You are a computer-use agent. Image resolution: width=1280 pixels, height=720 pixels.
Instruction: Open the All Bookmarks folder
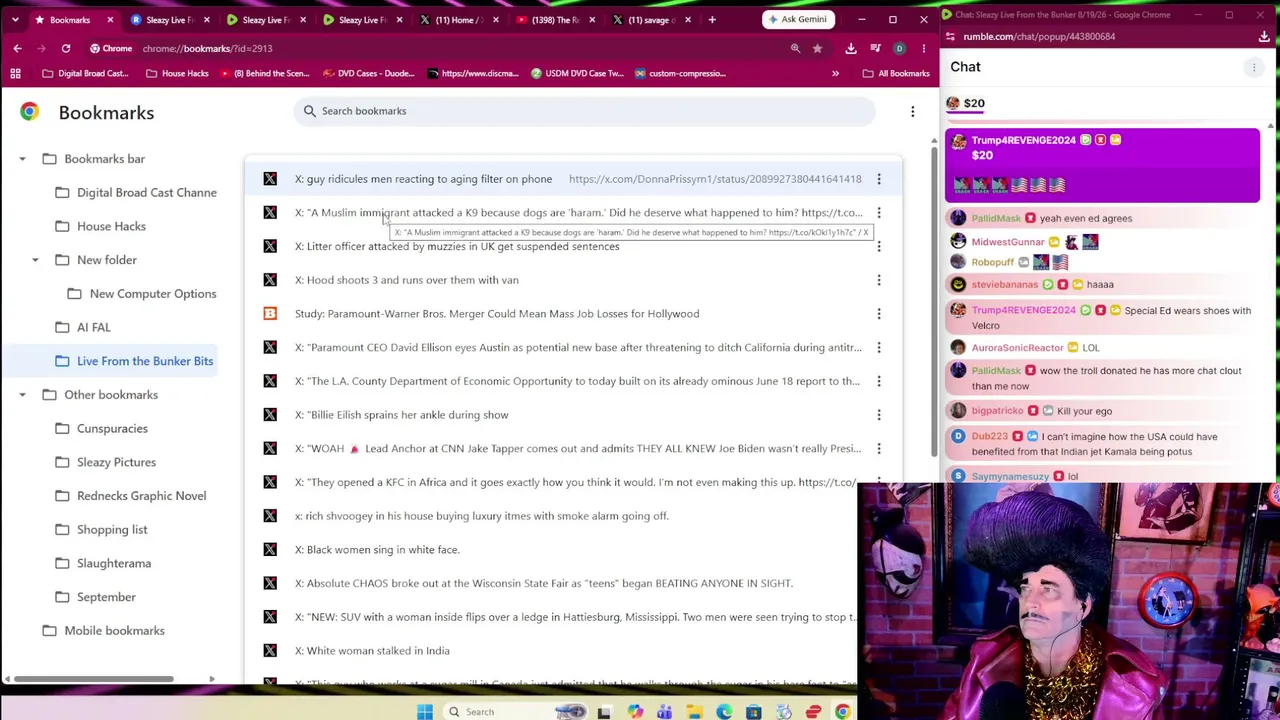896,73
